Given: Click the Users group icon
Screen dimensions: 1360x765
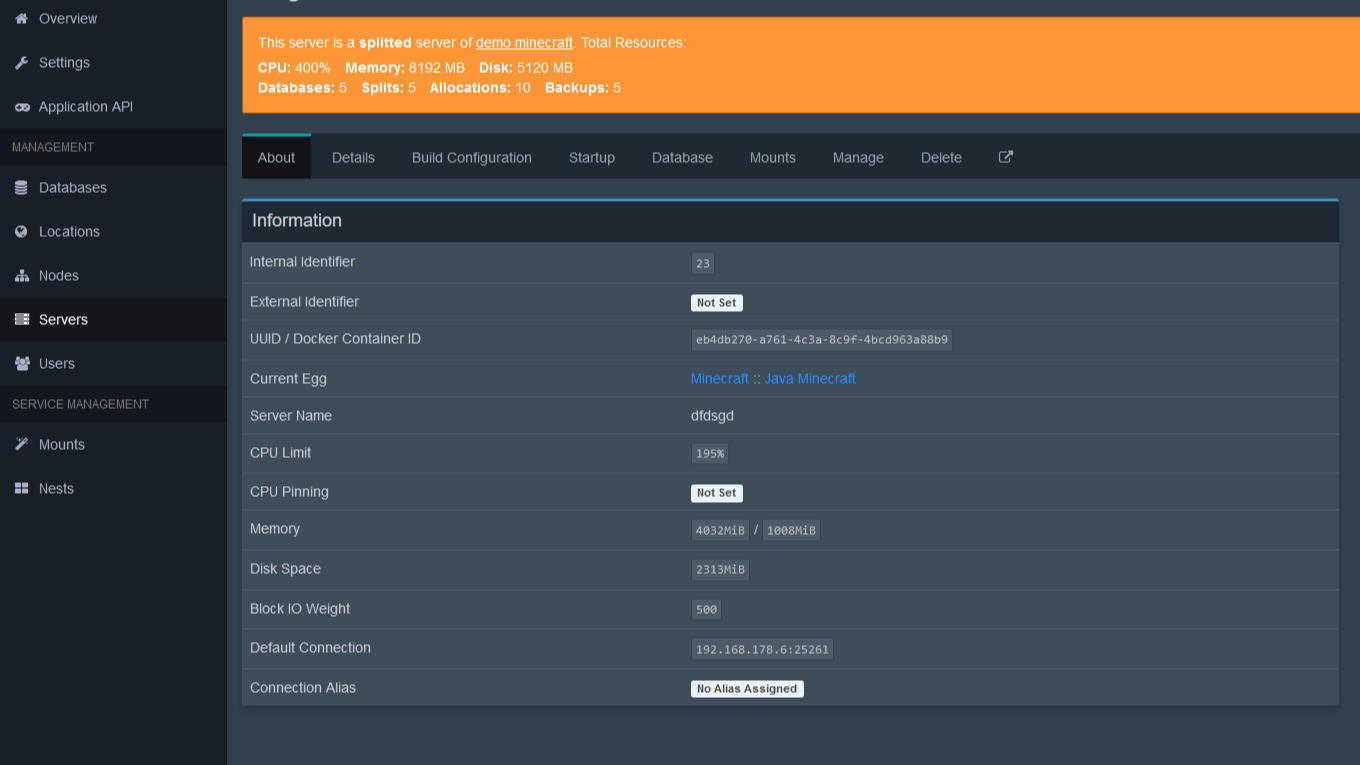Looking at the screenshot, I should coord(21,364).
